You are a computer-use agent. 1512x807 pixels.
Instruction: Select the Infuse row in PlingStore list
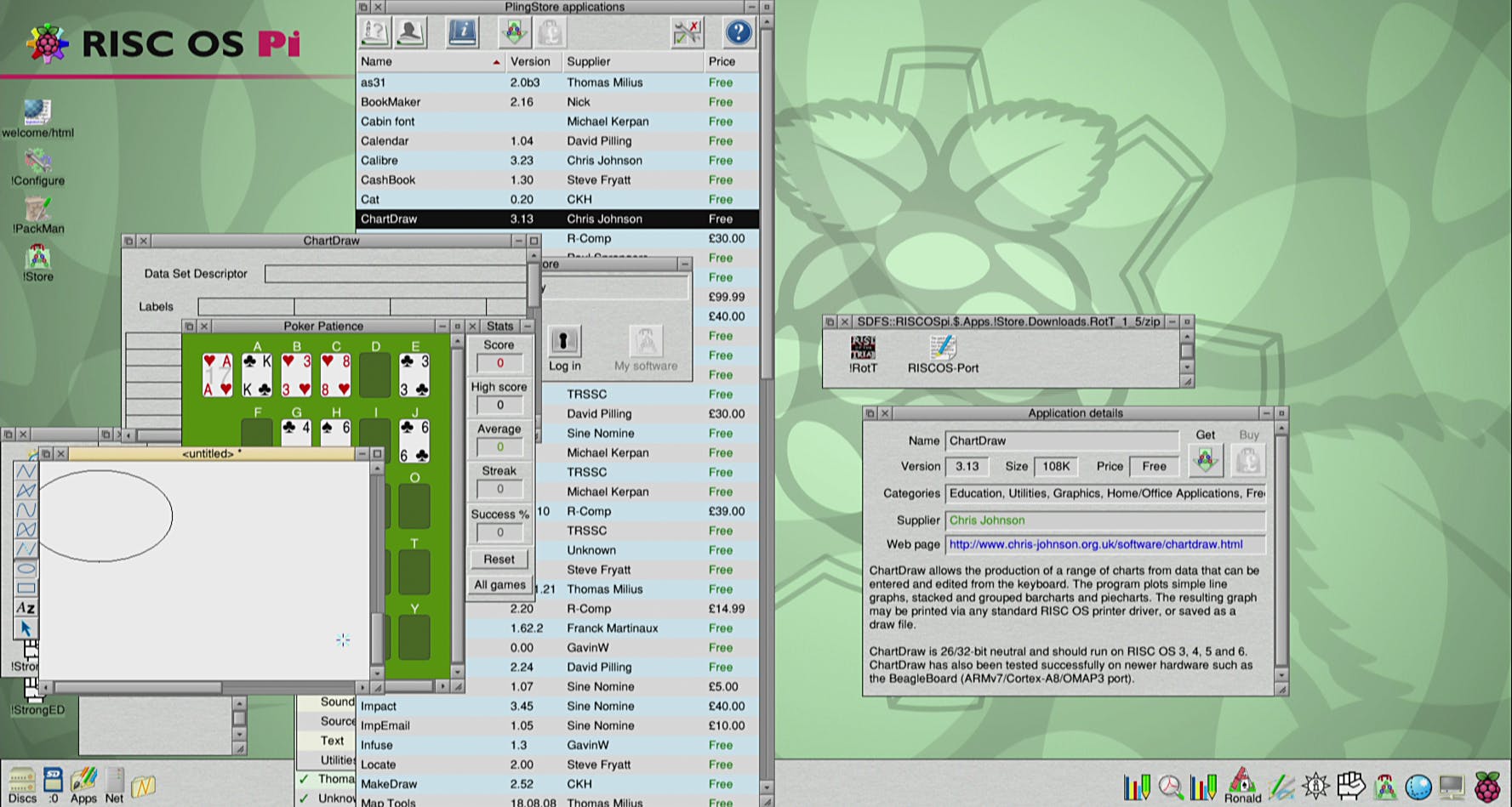(x=557, y=746)
